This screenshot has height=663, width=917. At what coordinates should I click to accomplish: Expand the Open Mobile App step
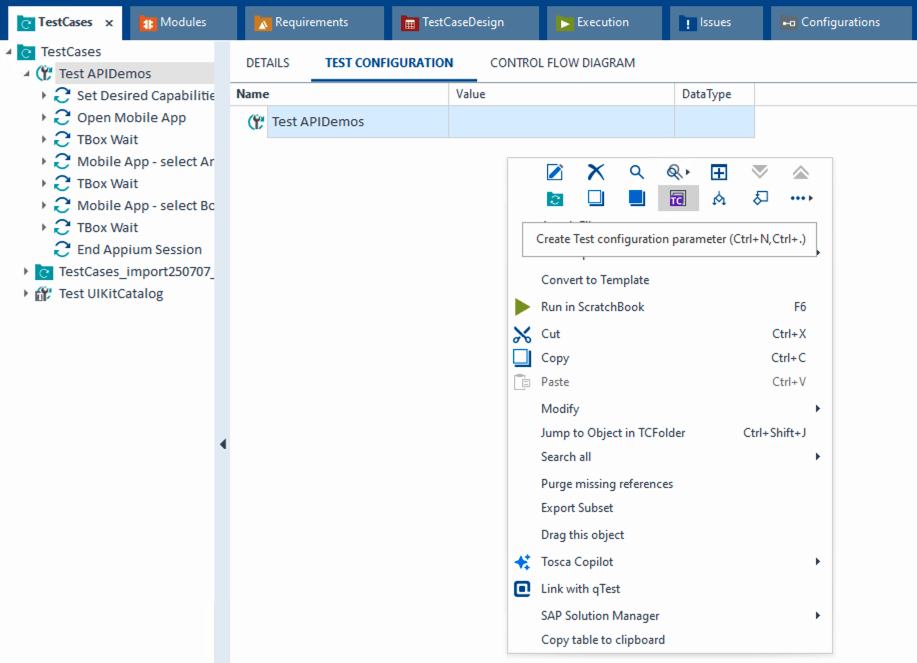(x=44, y=118)
